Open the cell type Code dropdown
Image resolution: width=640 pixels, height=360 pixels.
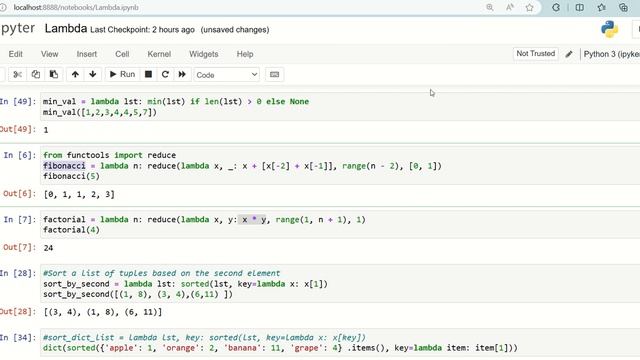[x=227, y=75]
